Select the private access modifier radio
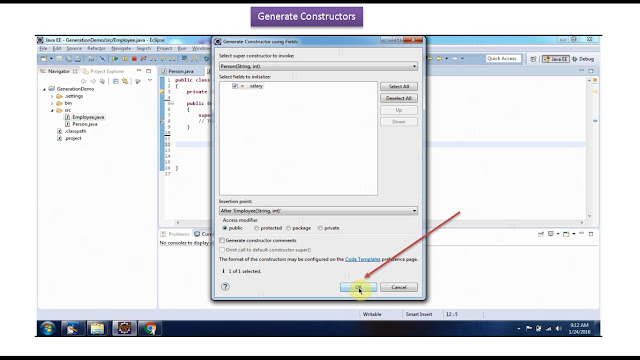This screenshot has height=360, width=640. (320, 228)
